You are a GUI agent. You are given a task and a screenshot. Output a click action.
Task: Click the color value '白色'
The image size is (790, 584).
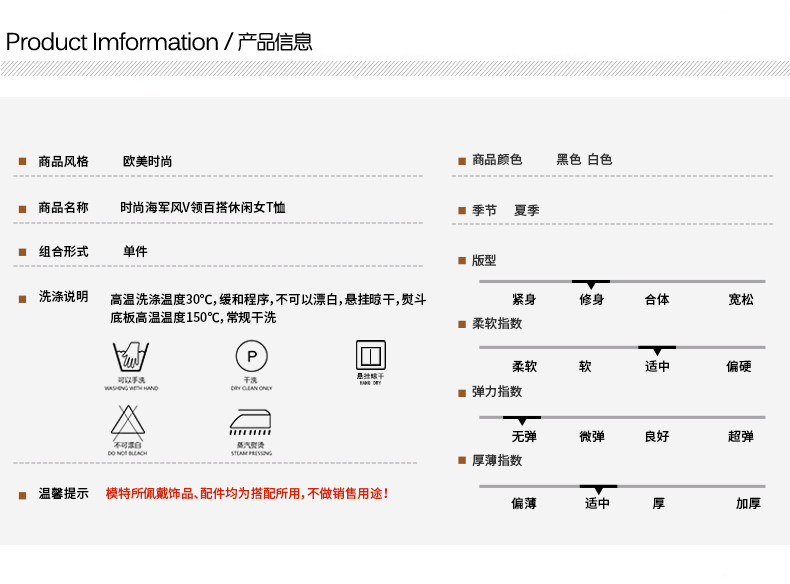(600, 160)
